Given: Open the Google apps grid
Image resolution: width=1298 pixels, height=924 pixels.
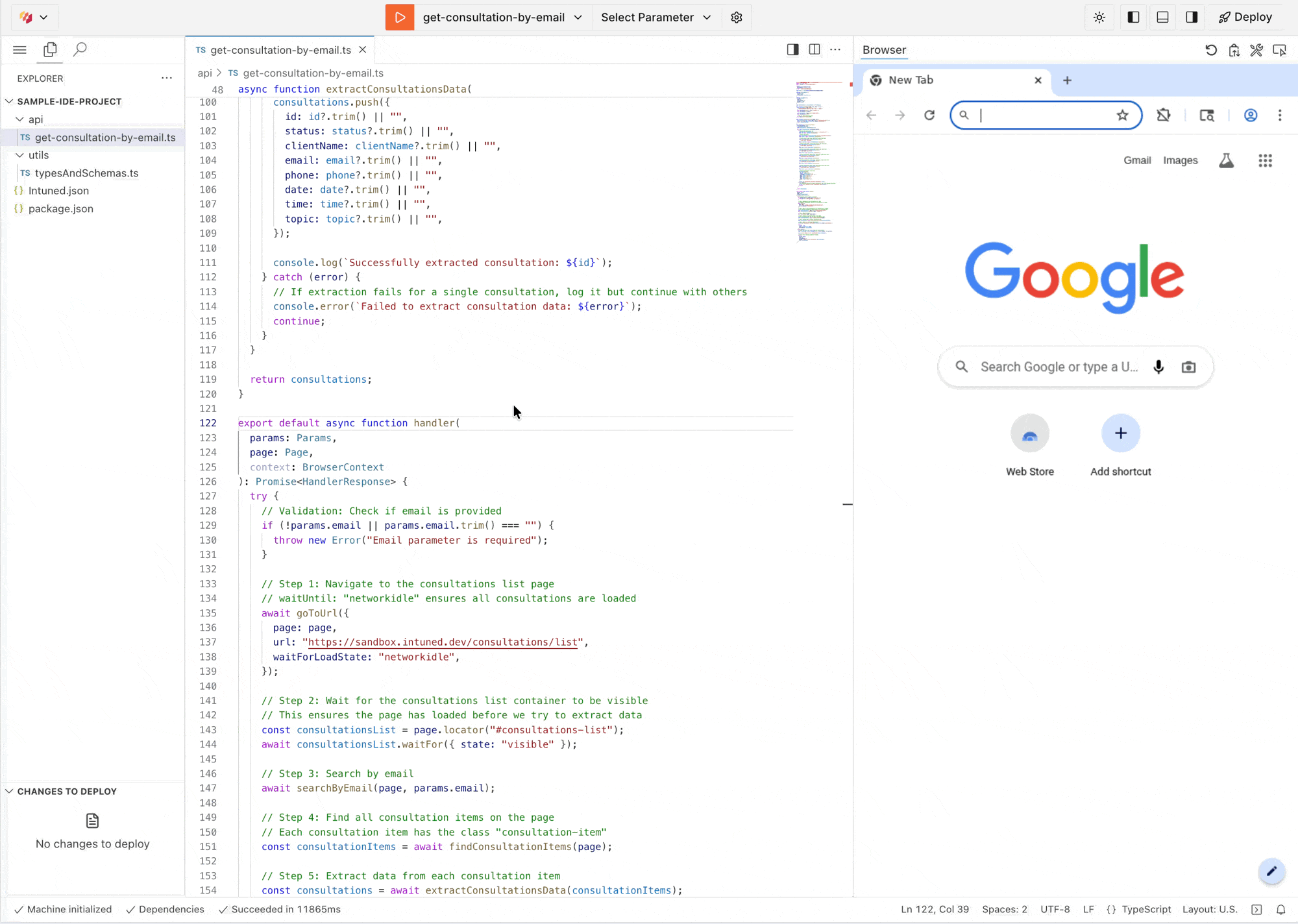Looking at the screenshot, I should coord(1265,160).
